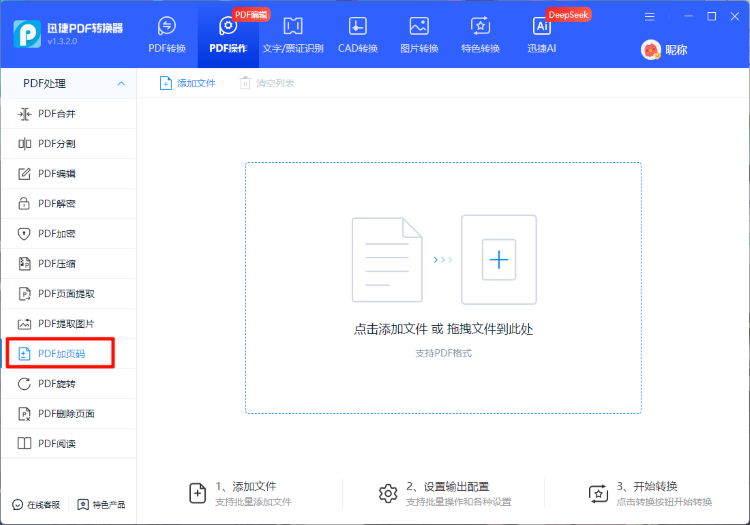This screenshot has width=750, height=525.
Task: Choose PDF分割 tool
Action: tap(57, 144)
